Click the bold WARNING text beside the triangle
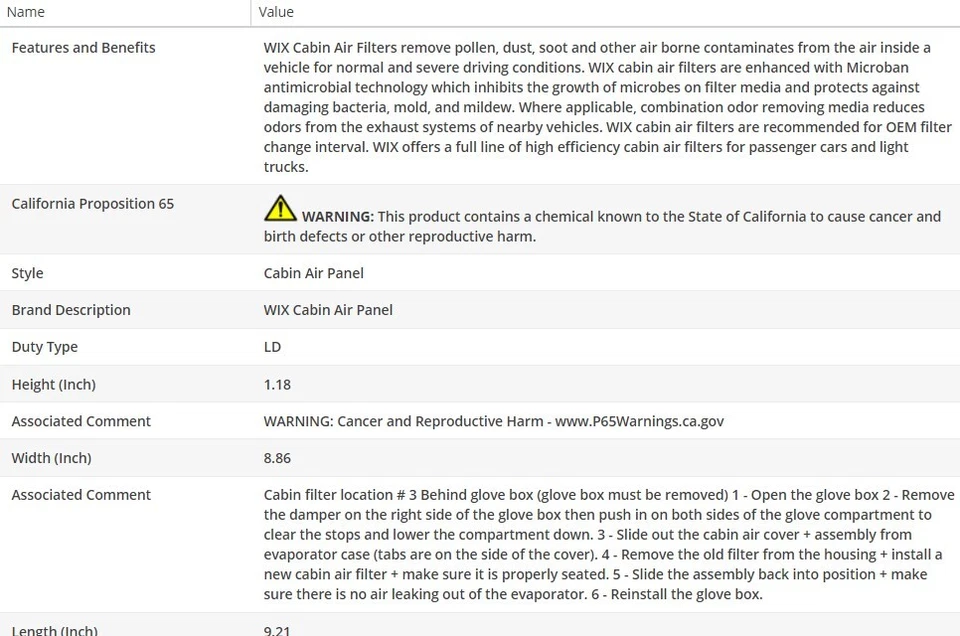The height and width of the screenshot is (636, 960). click(x=338, y=216)
